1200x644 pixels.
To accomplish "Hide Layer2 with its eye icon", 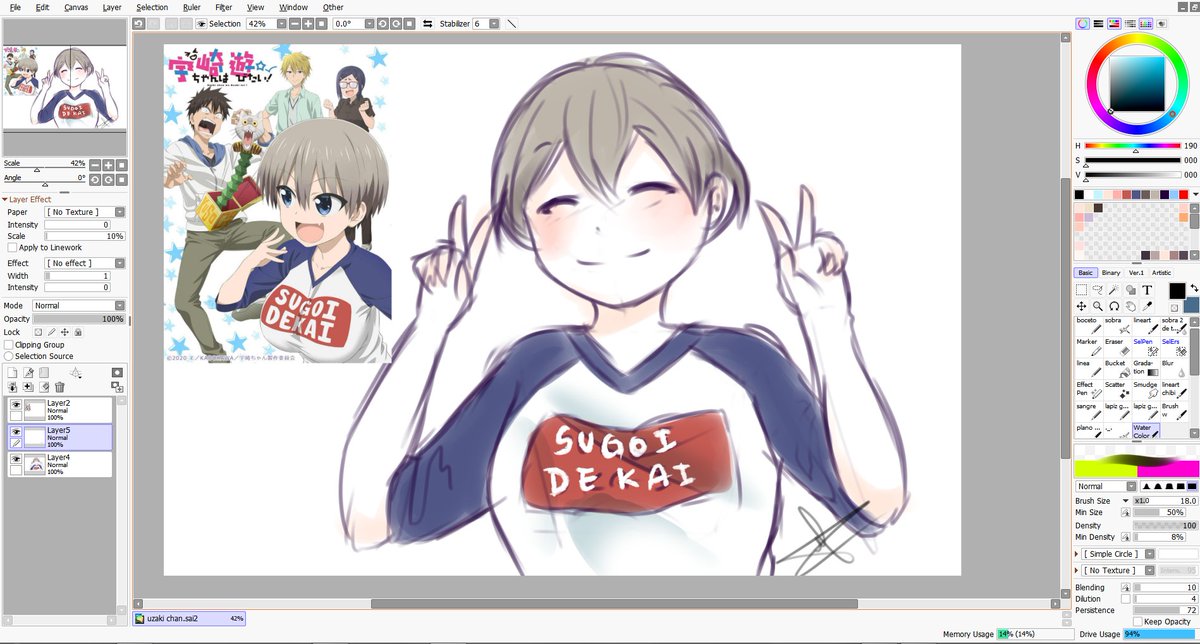I will [x=16, y=405].
